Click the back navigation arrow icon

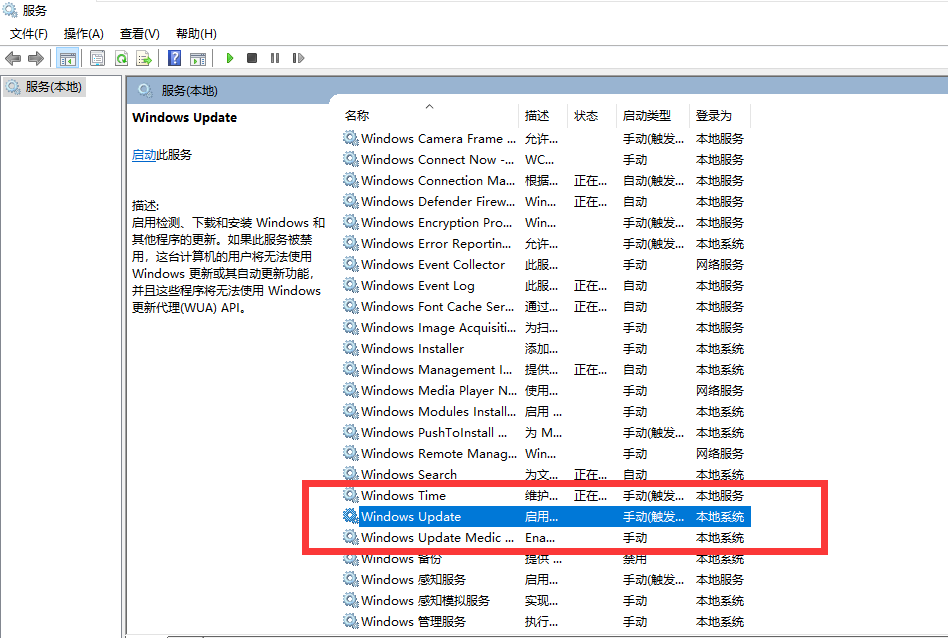pos(12,57)
